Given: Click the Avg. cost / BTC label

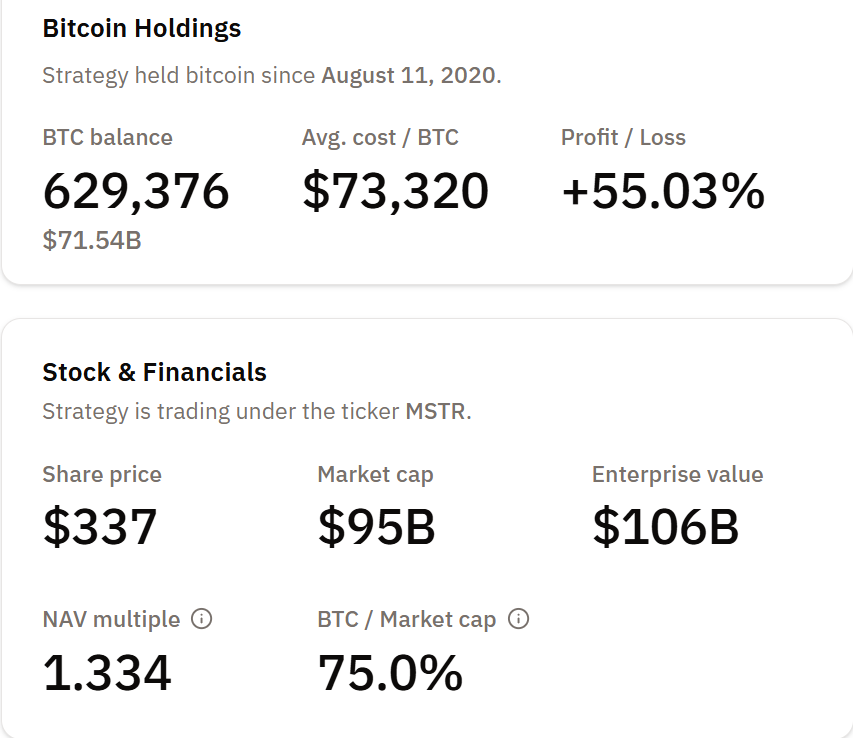Looking at the screenshot, I should click(380, 138).
